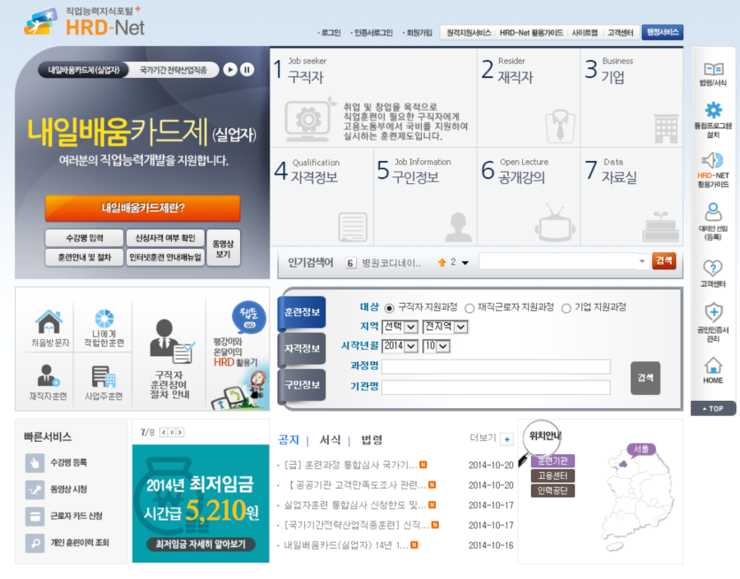This screenshot has width=740, height=579.
Task: Select the 서식 tab
Action: pyautogui.click(x=330, y=440)
